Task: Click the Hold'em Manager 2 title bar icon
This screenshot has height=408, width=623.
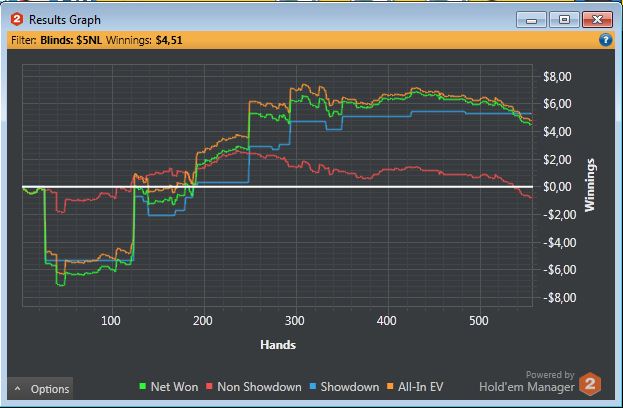Action: click(16, 19)
